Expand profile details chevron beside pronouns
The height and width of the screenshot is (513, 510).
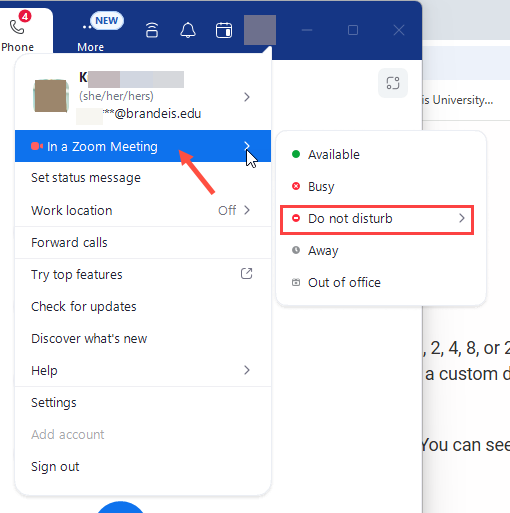pyautogui.click(x=247, y=97)
